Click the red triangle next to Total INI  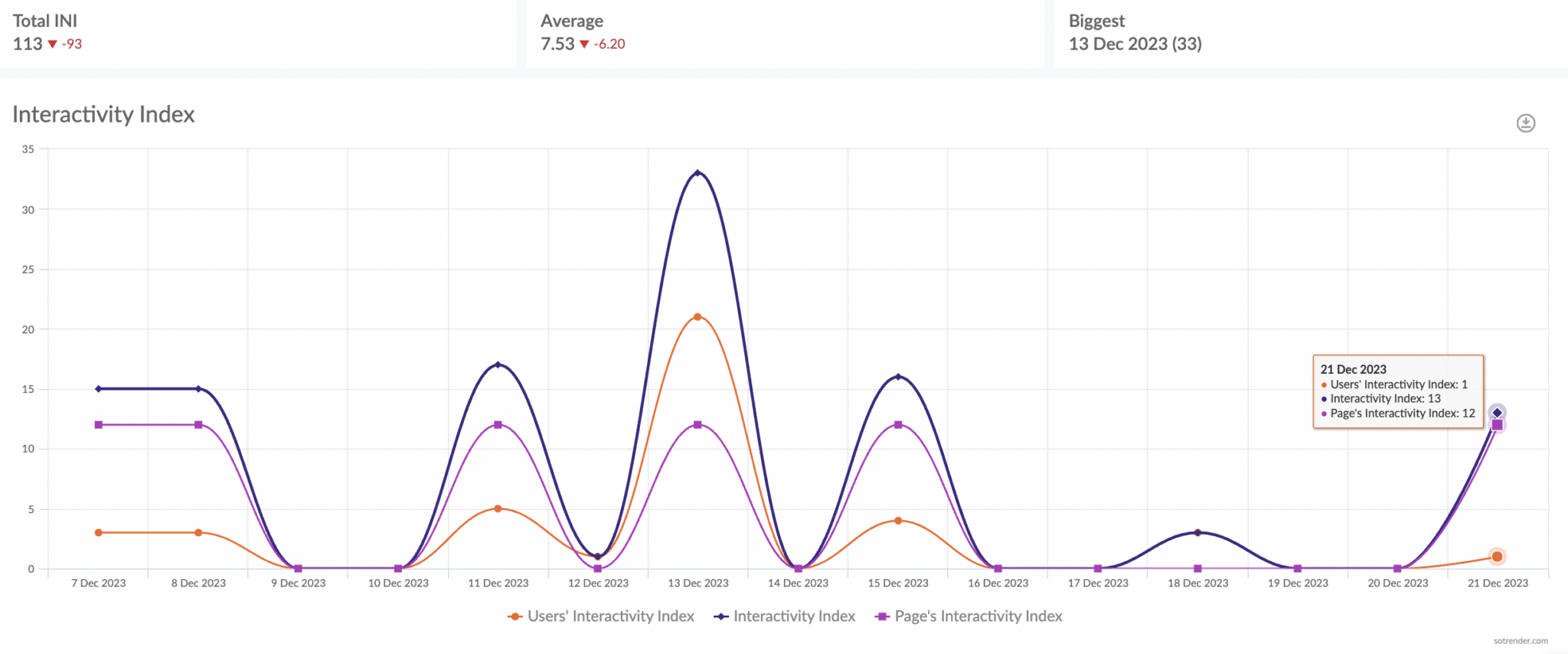point(53,44)
